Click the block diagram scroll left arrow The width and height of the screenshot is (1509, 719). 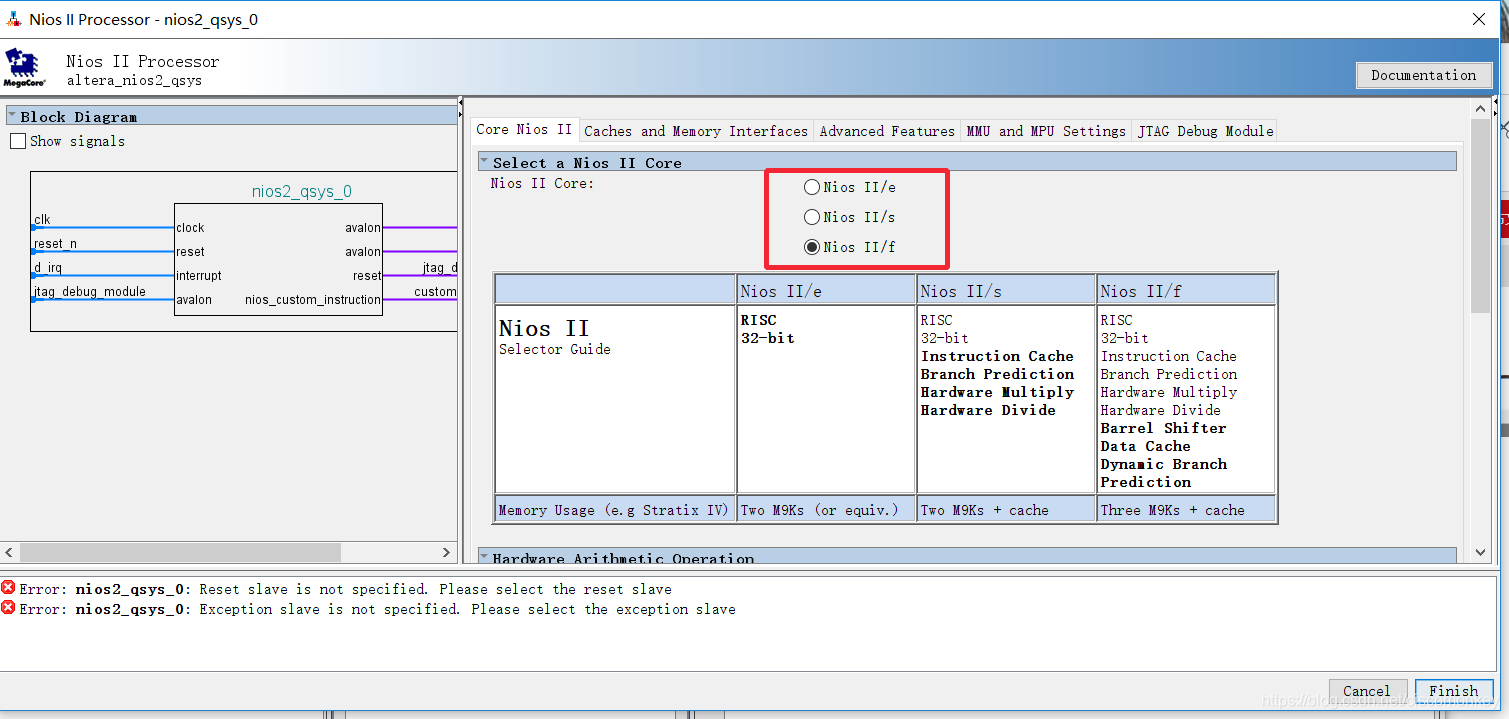(x=9, y=553)
